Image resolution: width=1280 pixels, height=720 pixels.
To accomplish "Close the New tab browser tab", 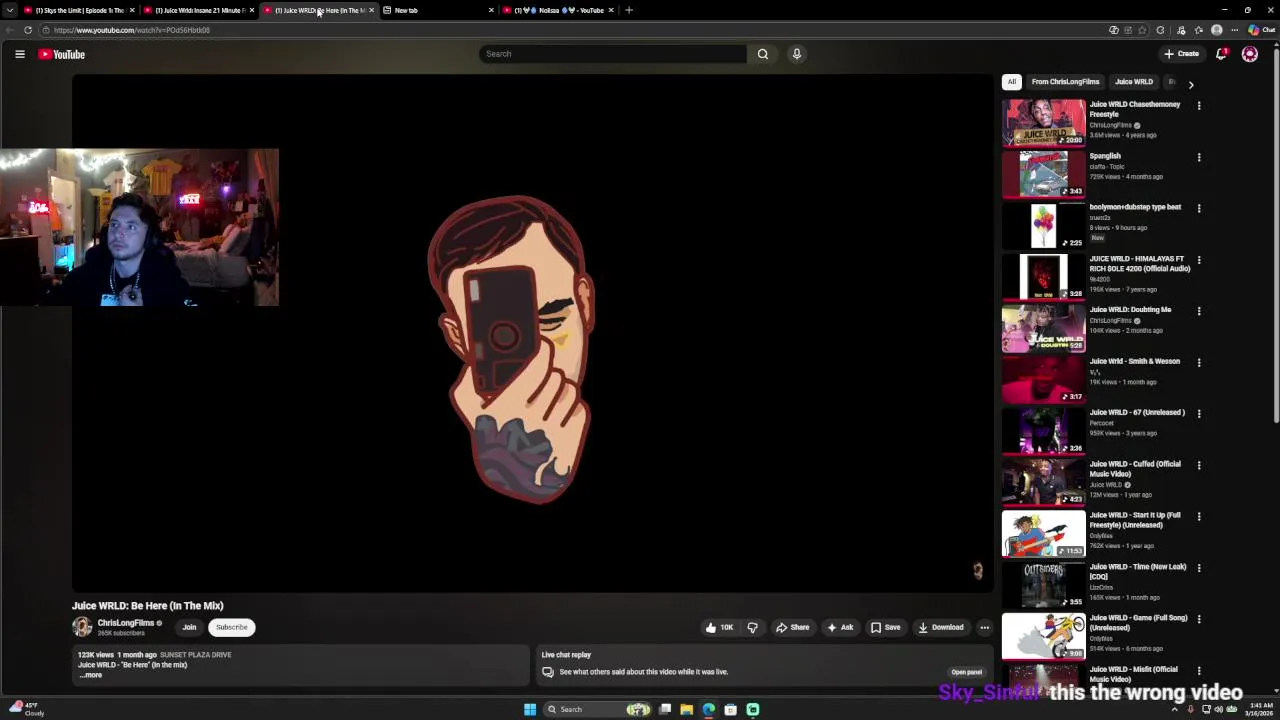I will pos(491,10).
